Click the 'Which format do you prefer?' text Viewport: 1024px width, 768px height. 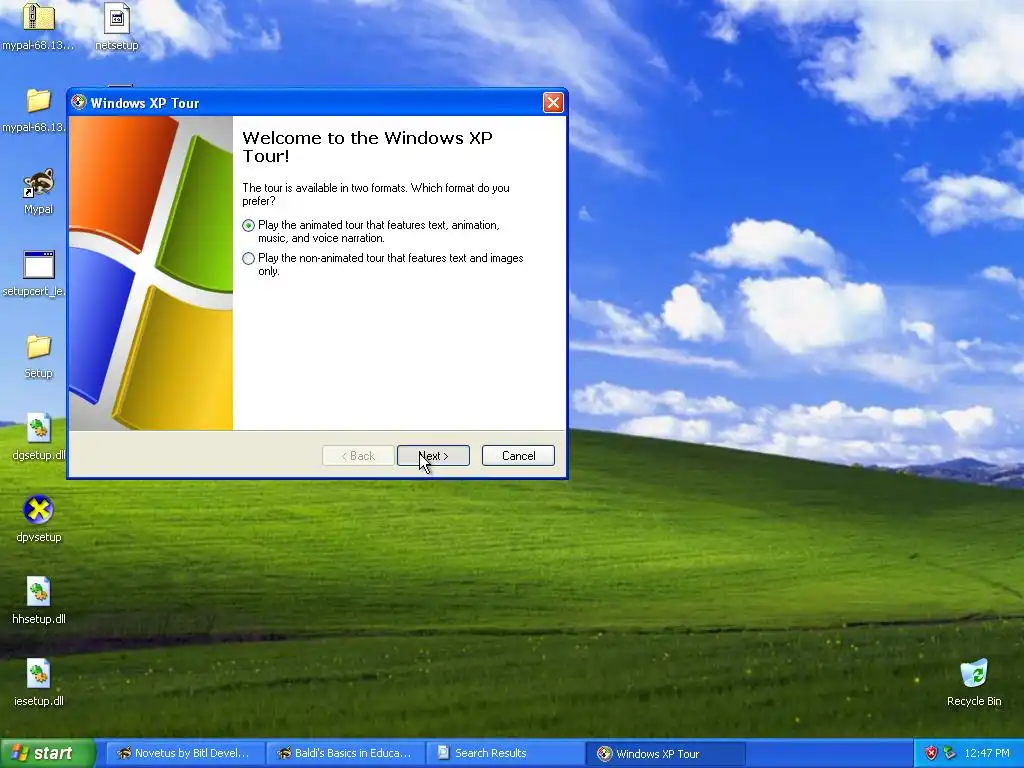point(376,195)
